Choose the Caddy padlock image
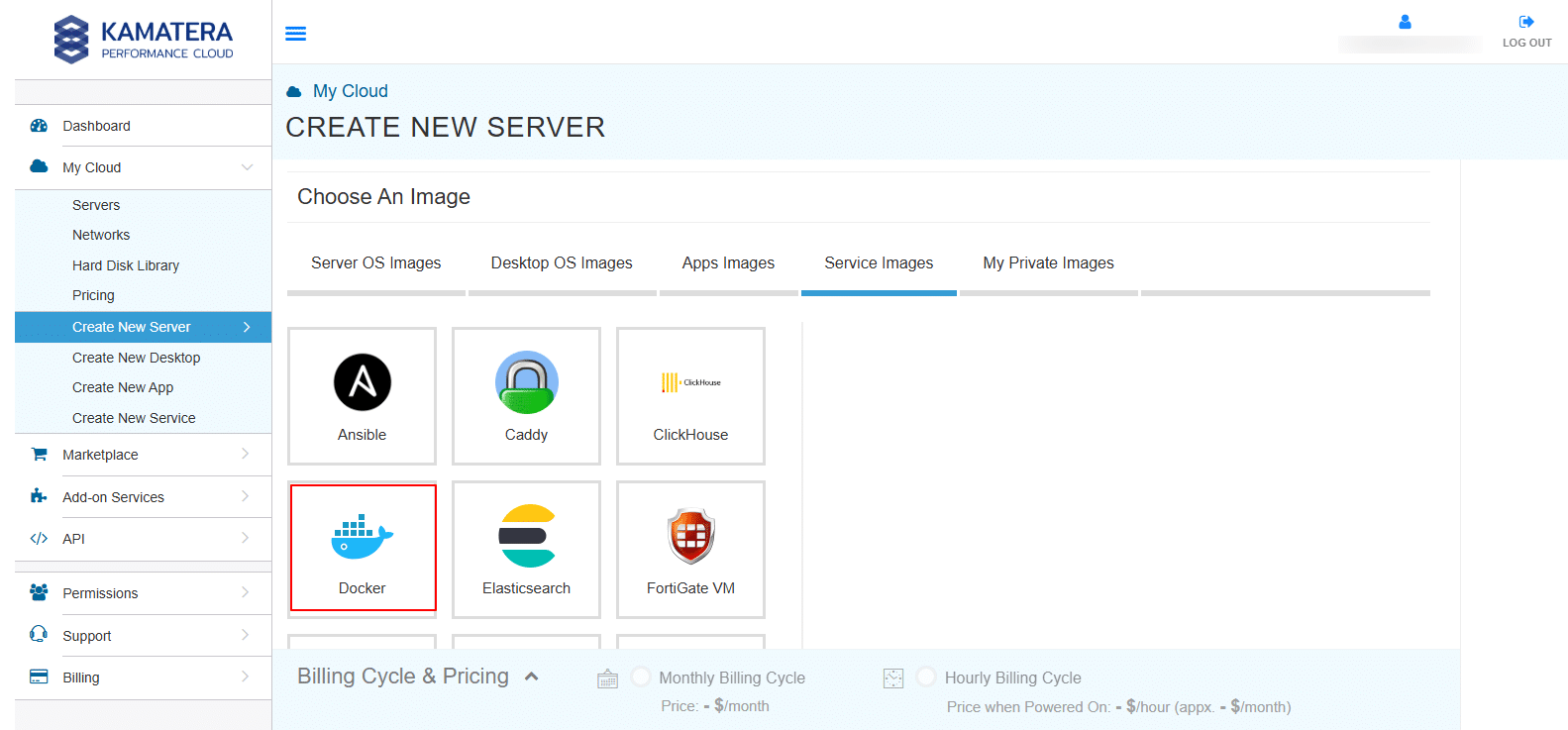 click(x=527, y=396)
